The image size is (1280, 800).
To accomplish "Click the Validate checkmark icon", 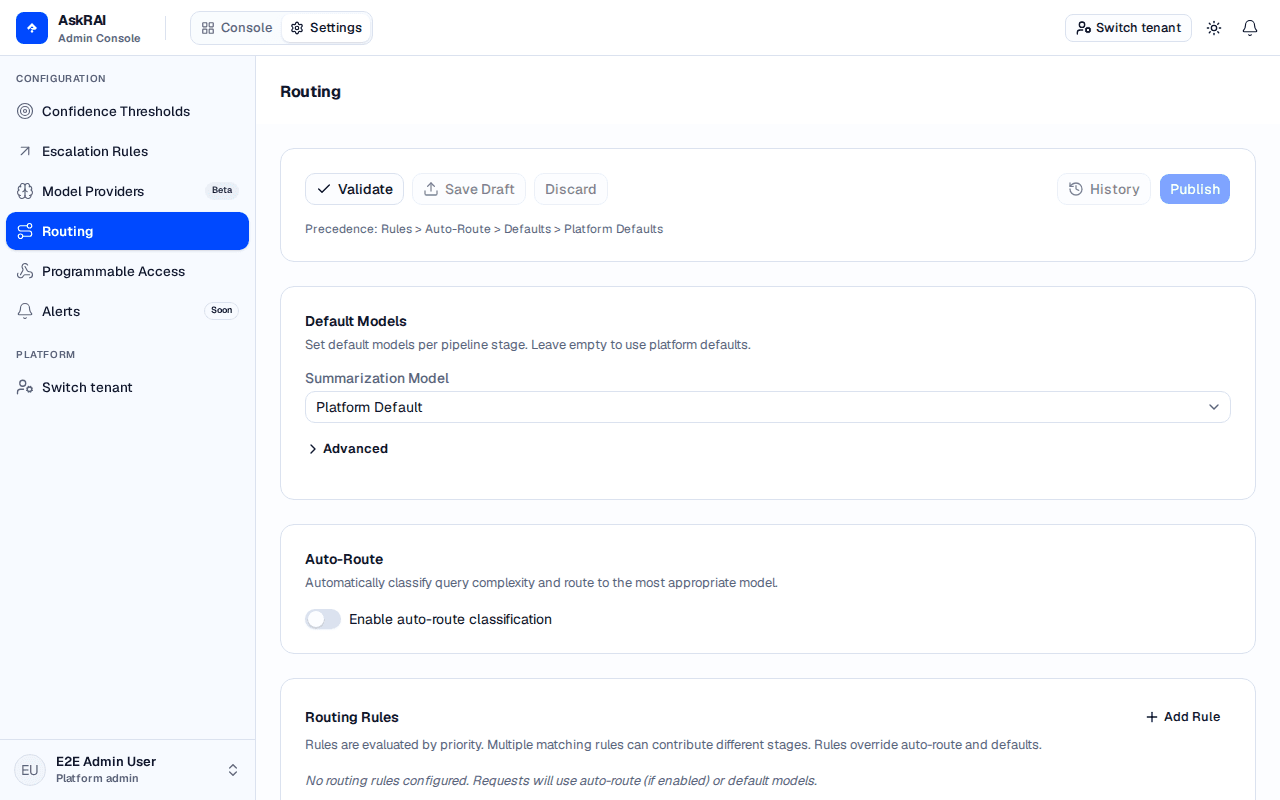I will [324, 189].
